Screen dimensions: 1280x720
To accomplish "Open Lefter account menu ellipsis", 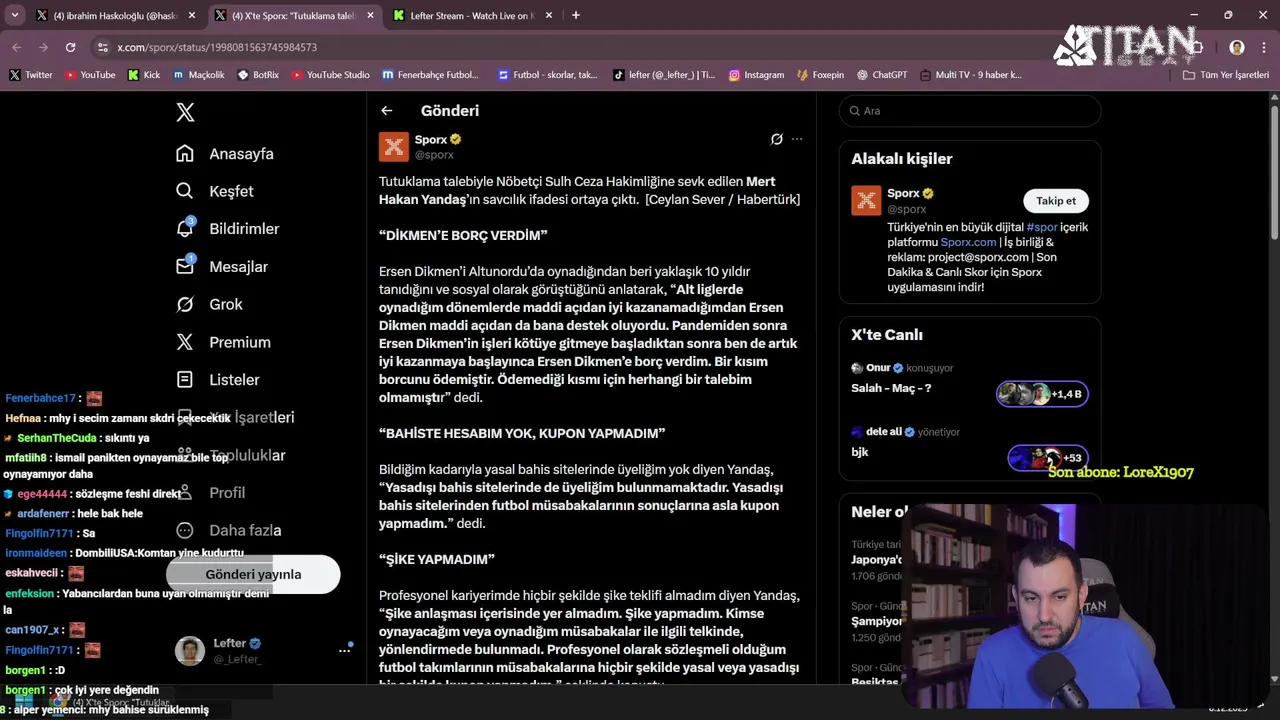I will [344, 650].
